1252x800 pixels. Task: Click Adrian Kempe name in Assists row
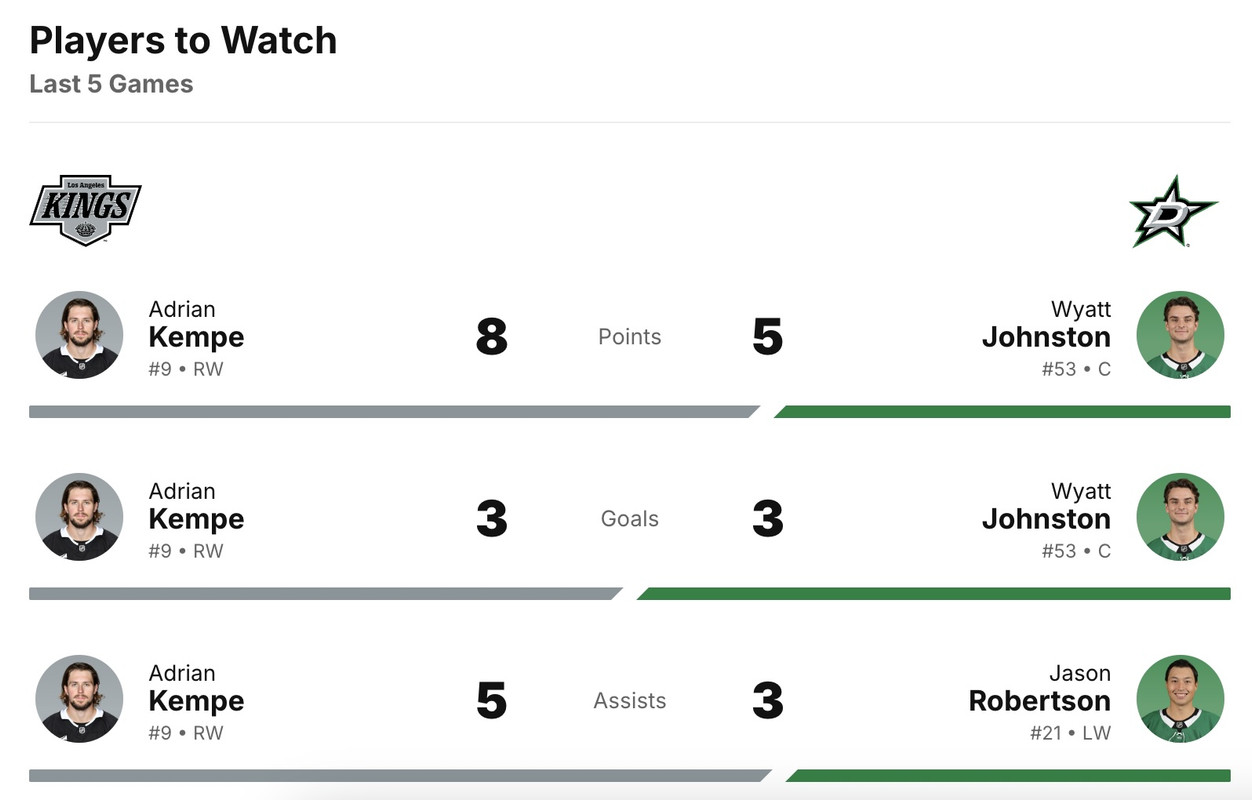pyautogui.click(x=196, y=689)
